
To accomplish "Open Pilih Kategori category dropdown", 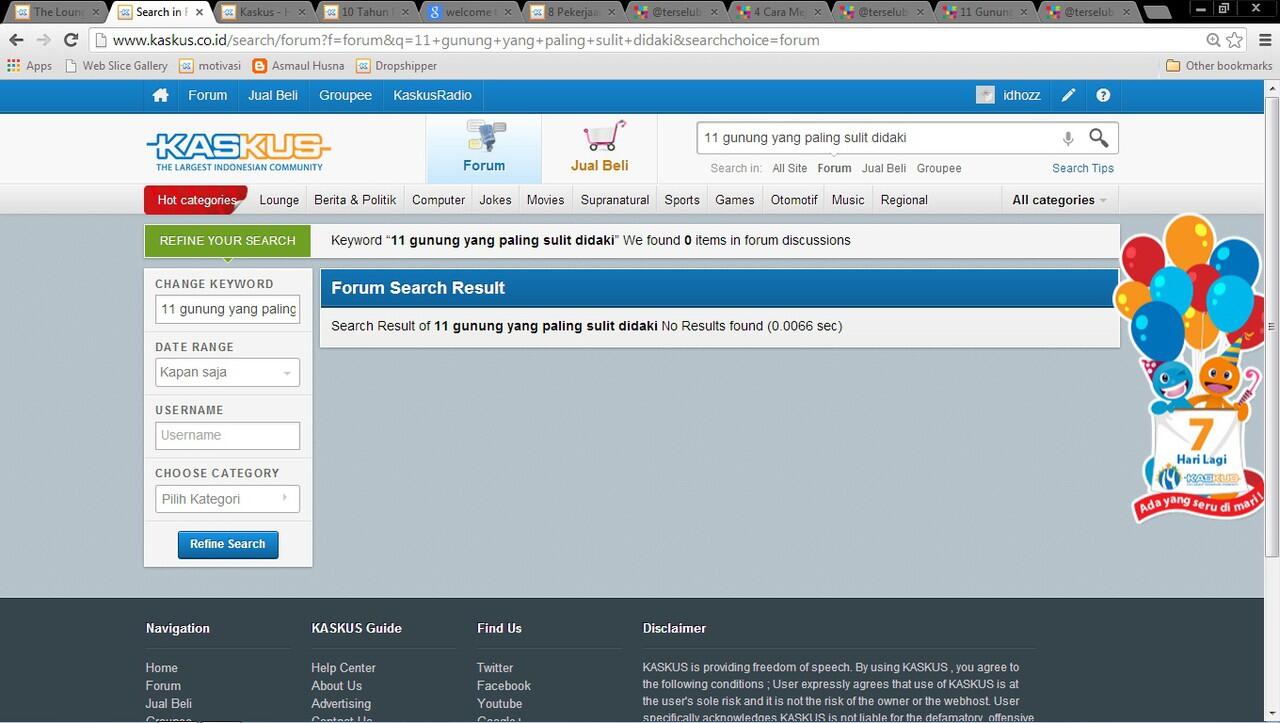I will coord(227,499).
